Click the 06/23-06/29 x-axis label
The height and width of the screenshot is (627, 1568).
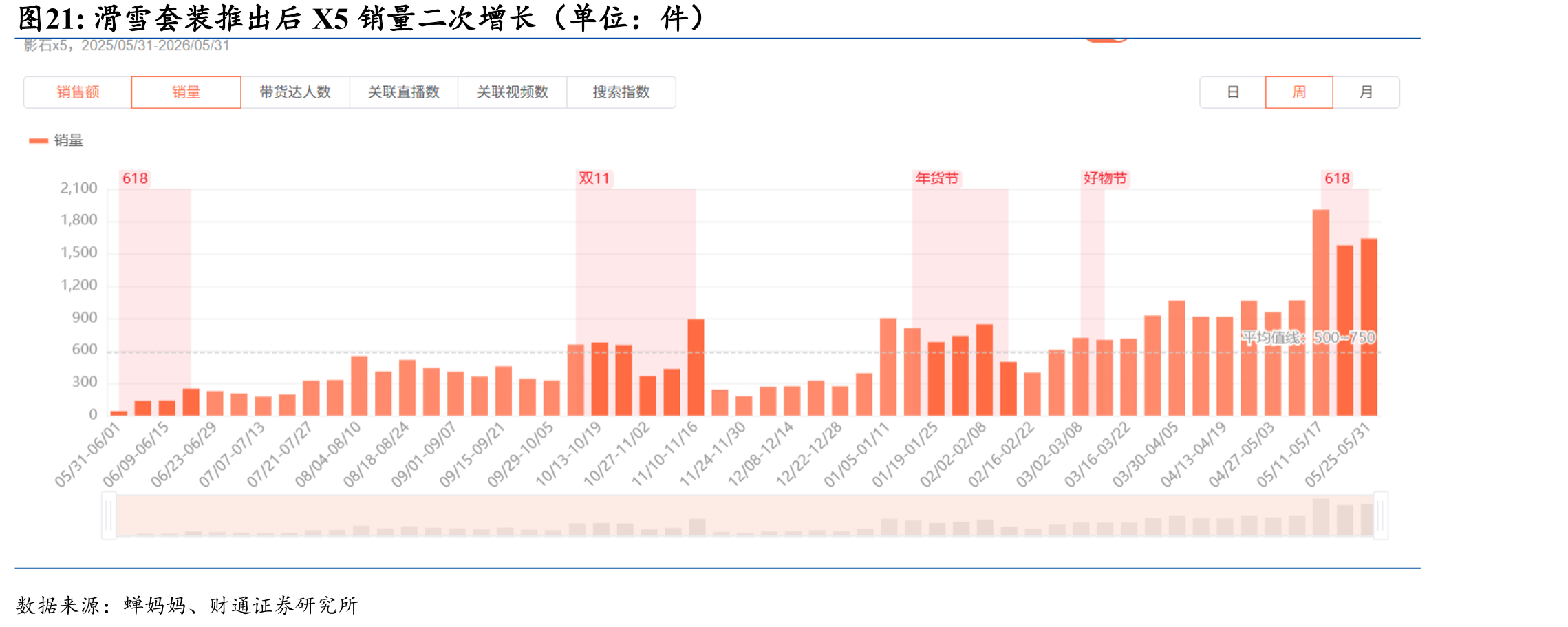(x=184, y=455)
